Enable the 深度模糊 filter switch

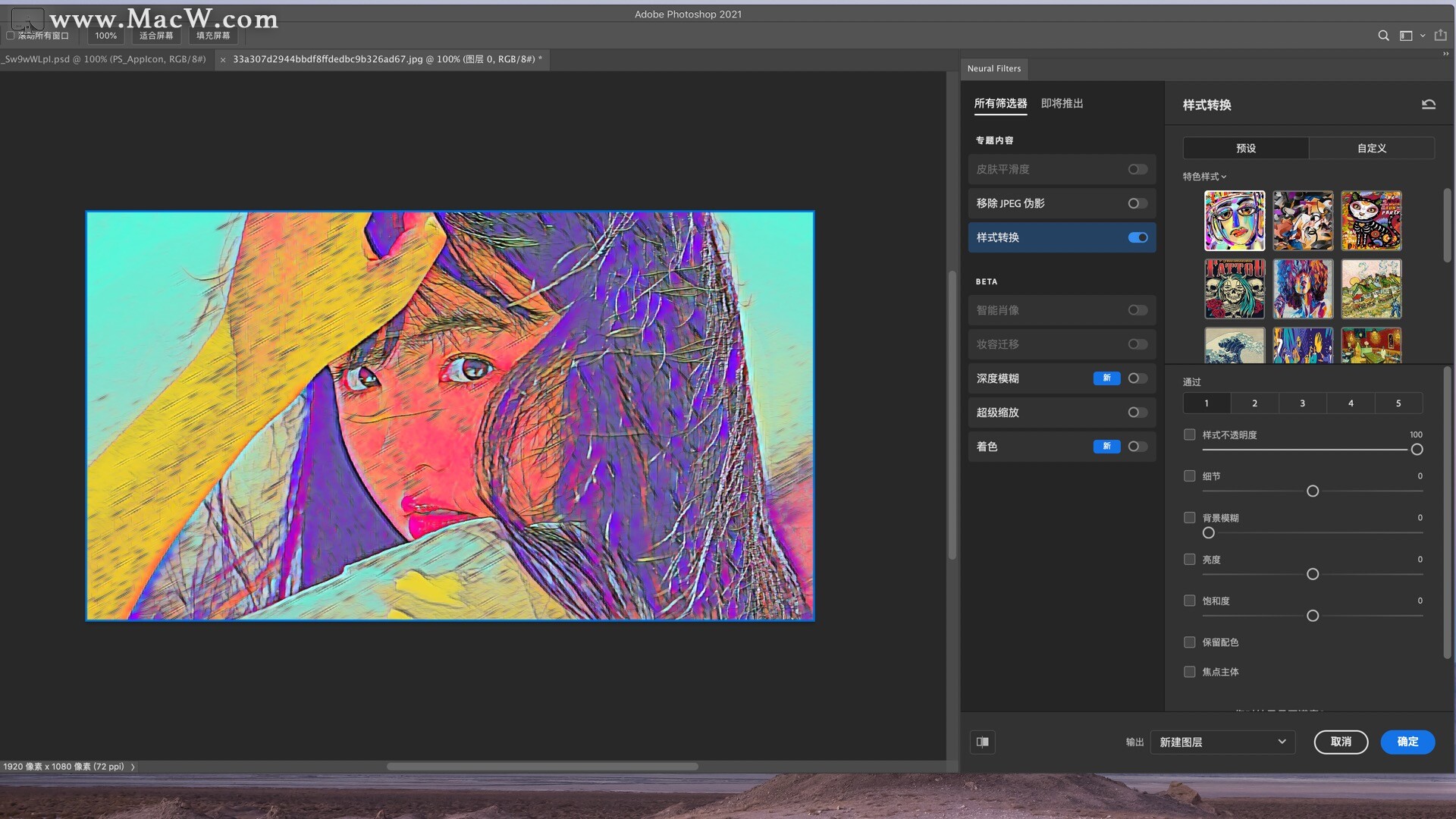pos(1137,378)
